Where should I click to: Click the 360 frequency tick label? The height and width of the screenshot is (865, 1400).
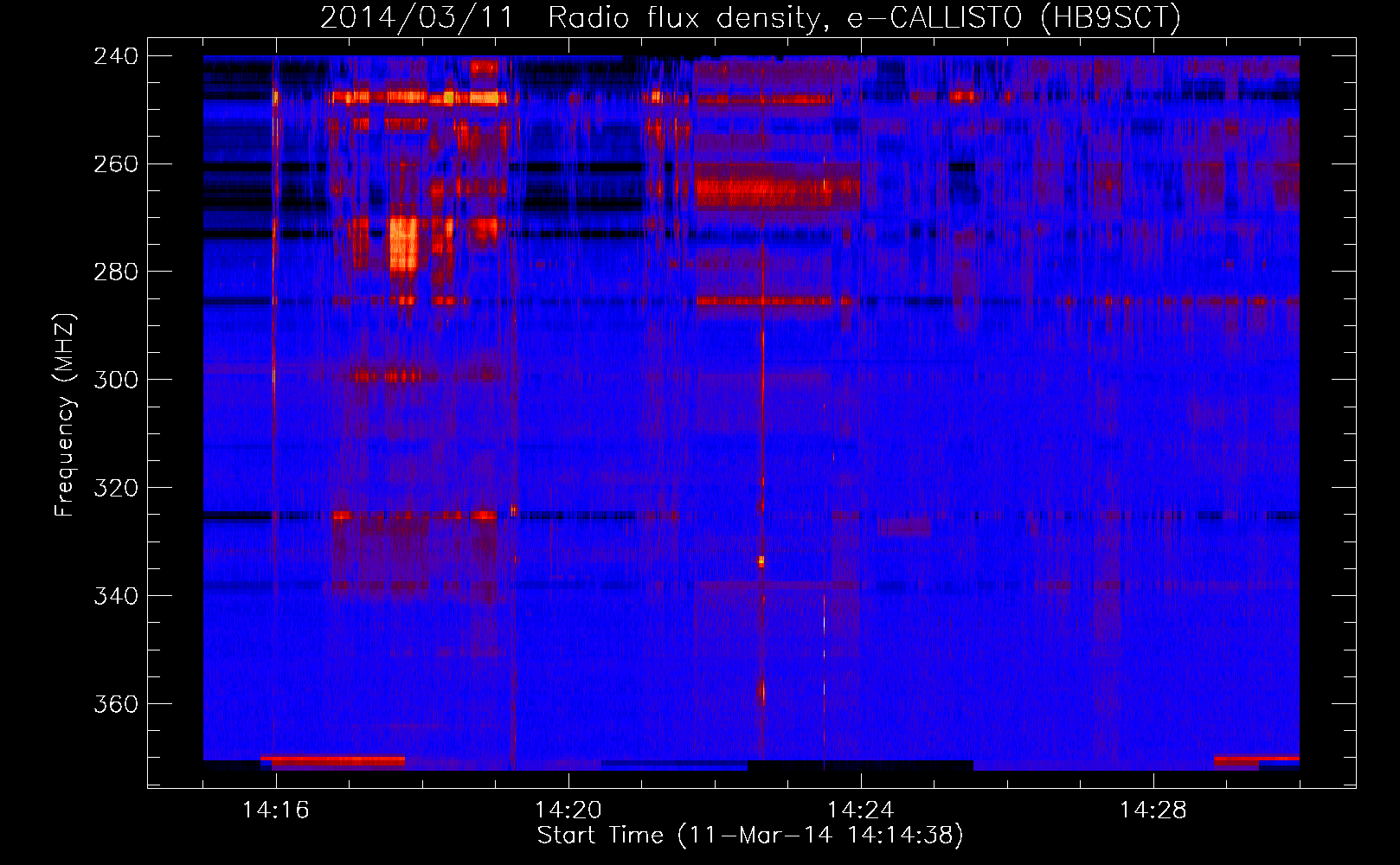[116, 705]
